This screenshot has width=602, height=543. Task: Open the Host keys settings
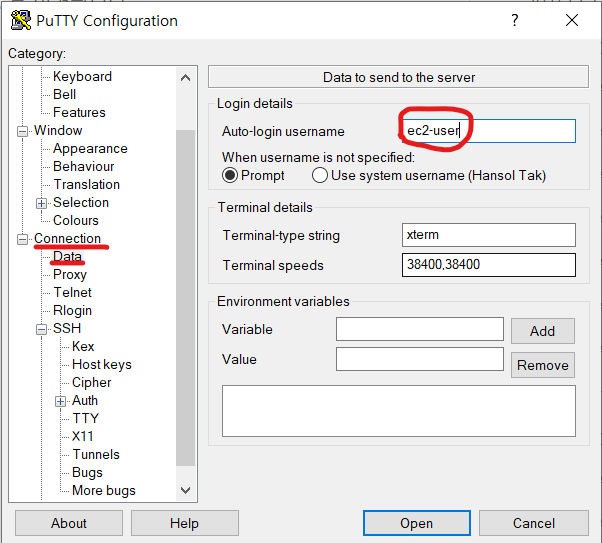click(x=102, y=364)
